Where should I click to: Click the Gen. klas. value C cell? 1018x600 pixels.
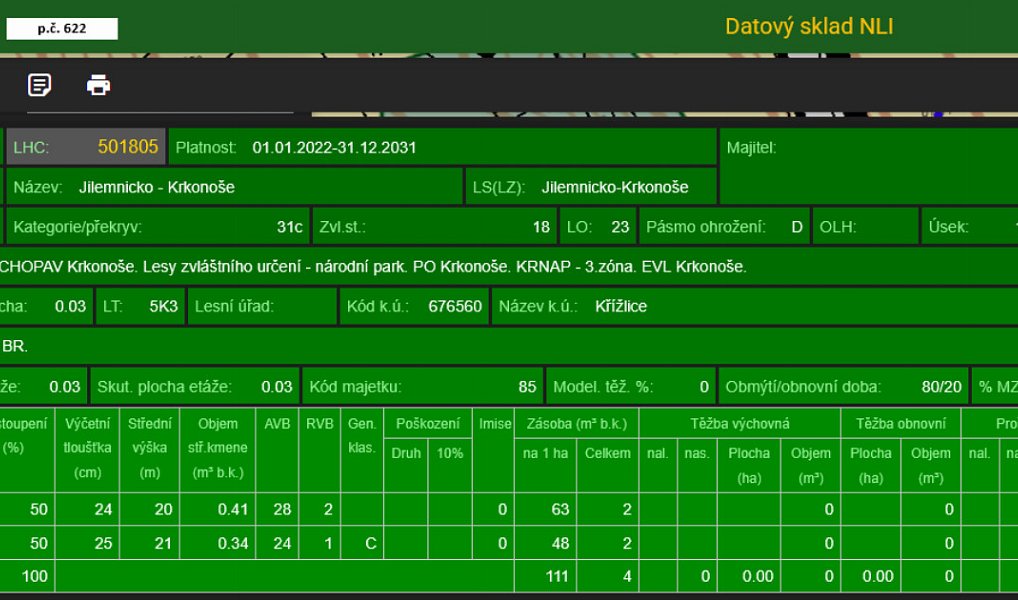(362, 543)
